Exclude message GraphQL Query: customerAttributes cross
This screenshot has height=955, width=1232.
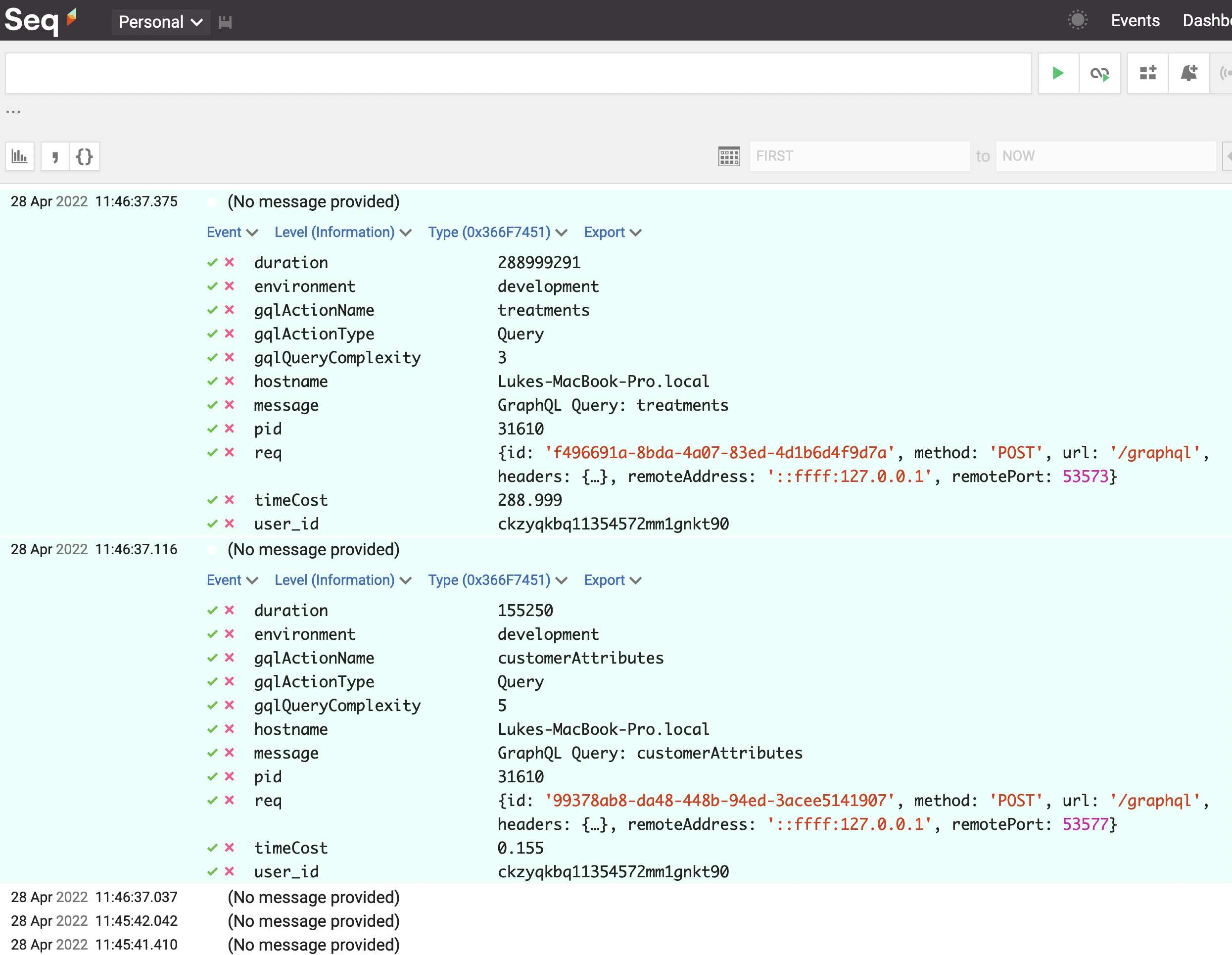point(230,753)
